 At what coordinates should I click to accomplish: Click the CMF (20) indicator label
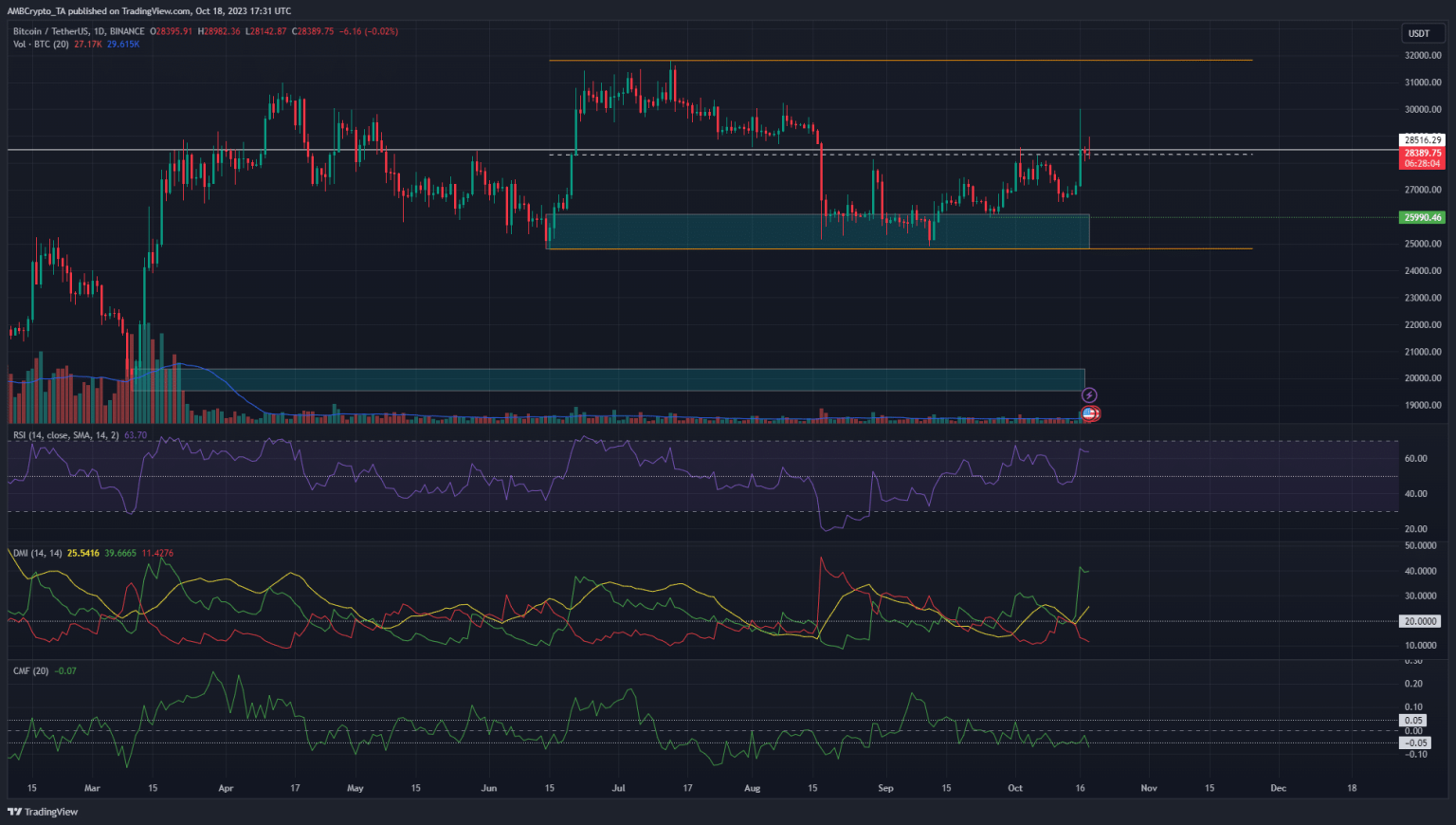(28, 670)
